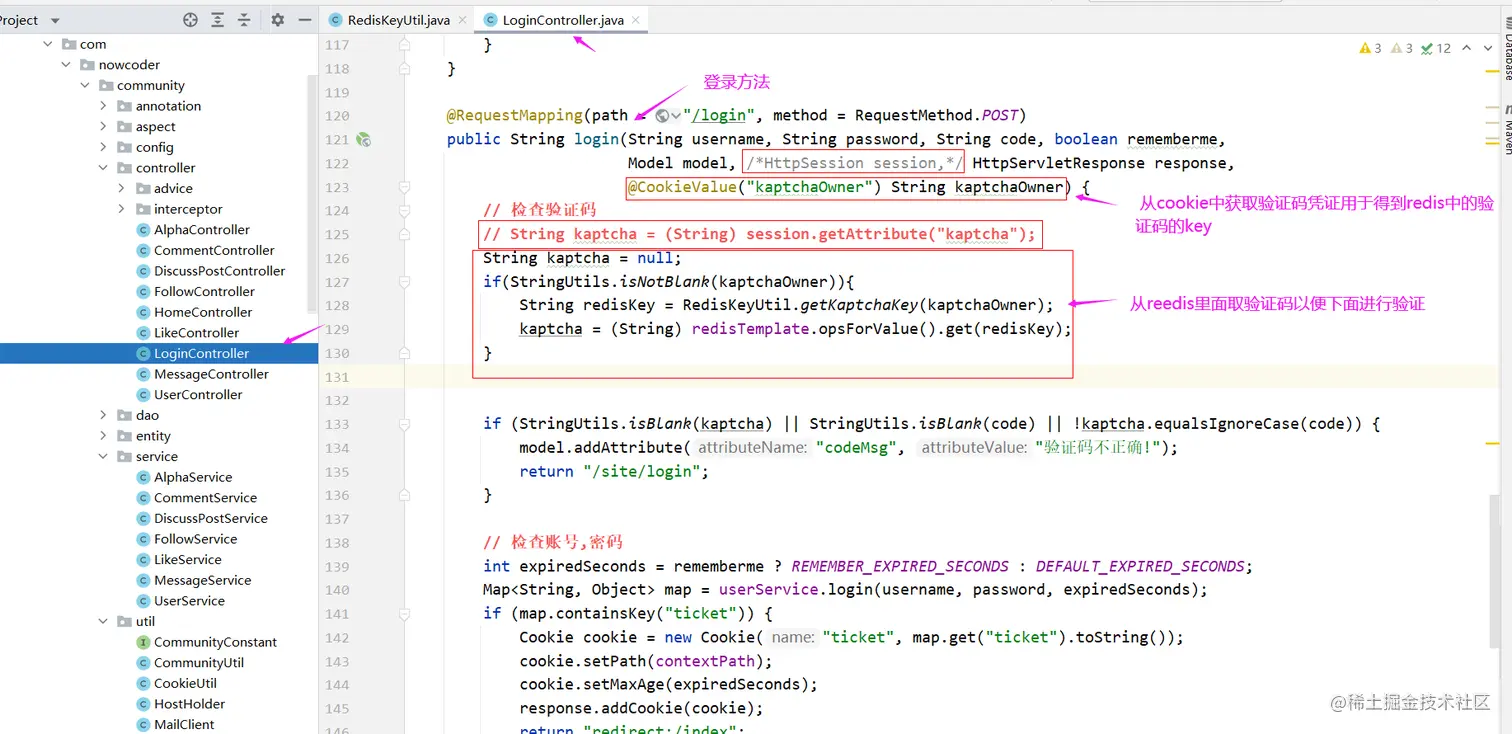1512x734 pixels.
Task: Collapse the util folder
Action: click(x=104, y=621)
